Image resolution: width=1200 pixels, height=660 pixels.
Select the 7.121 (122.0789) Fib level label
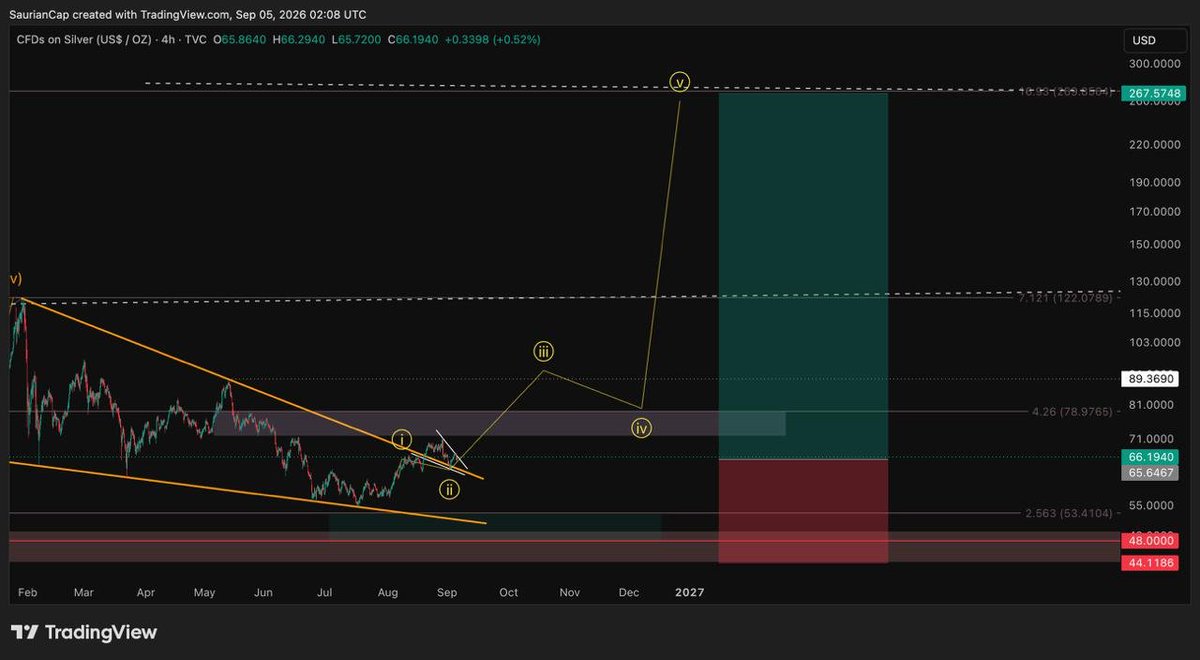(1065, 298)
